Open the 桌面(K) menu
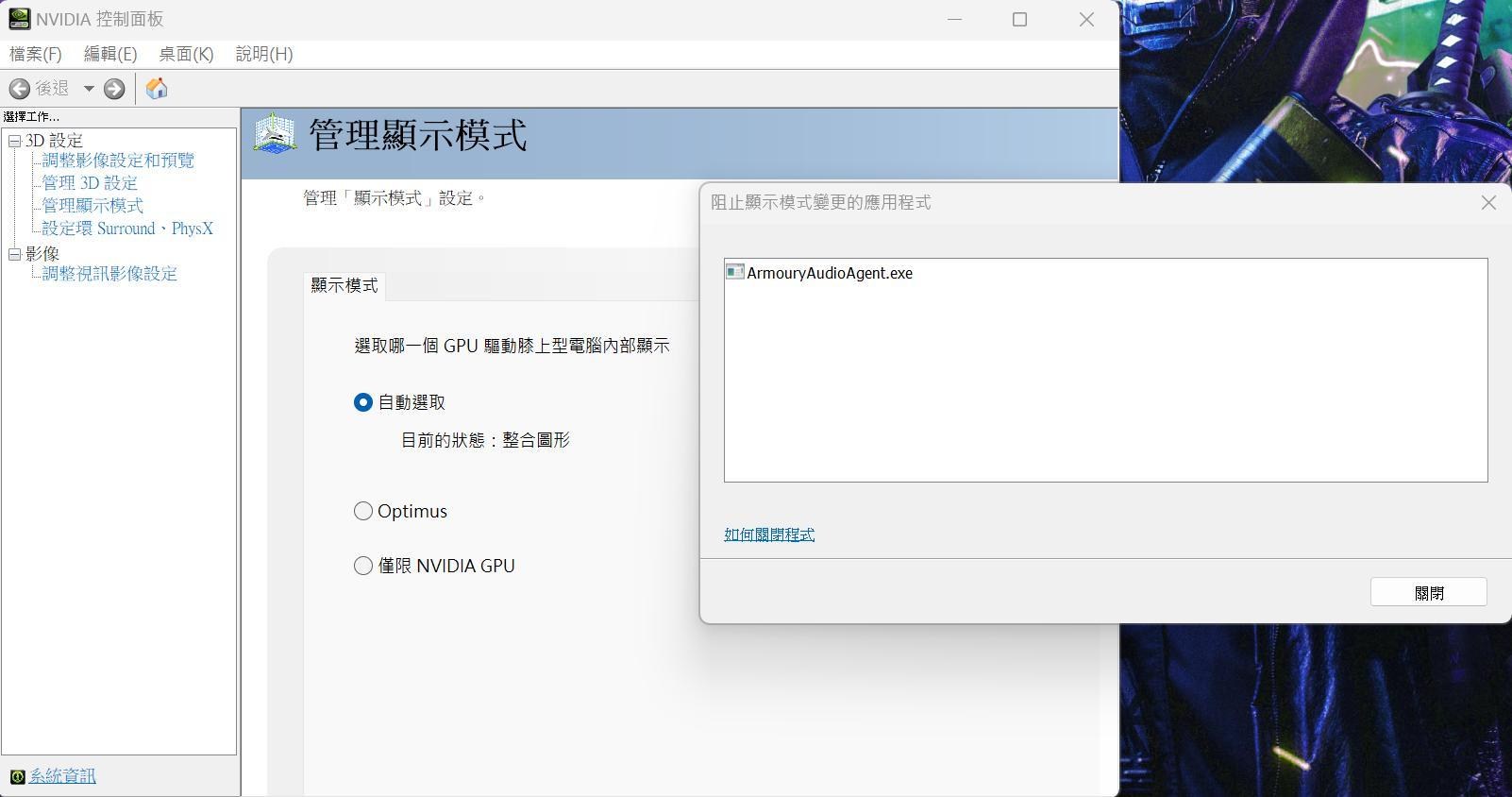 point(186,54)
